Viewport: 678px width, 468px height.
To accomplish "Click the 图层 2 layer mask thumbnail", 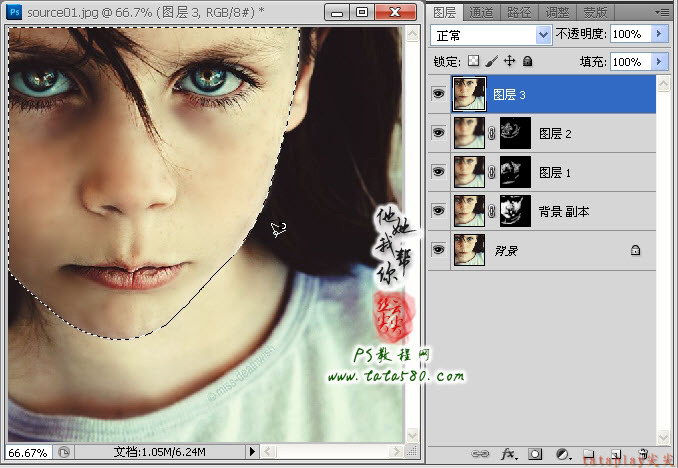I will tap(515, 133).
